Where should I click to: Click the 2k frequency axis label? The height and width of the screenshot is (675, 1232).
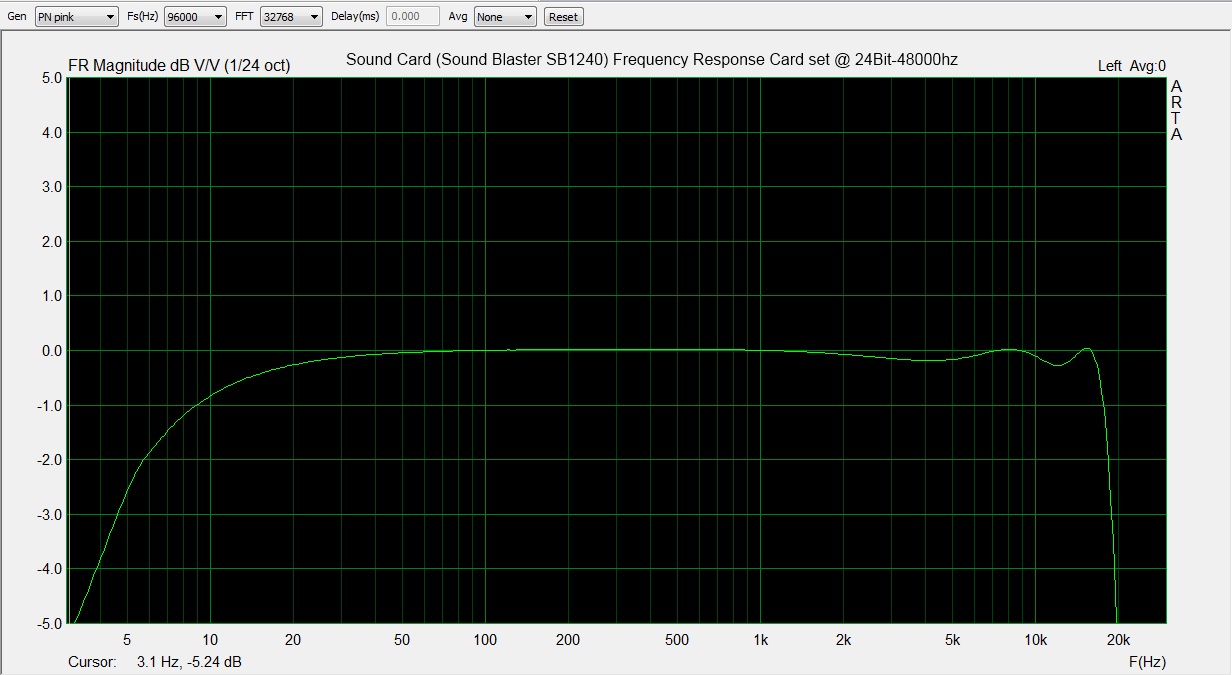point(843,640)
